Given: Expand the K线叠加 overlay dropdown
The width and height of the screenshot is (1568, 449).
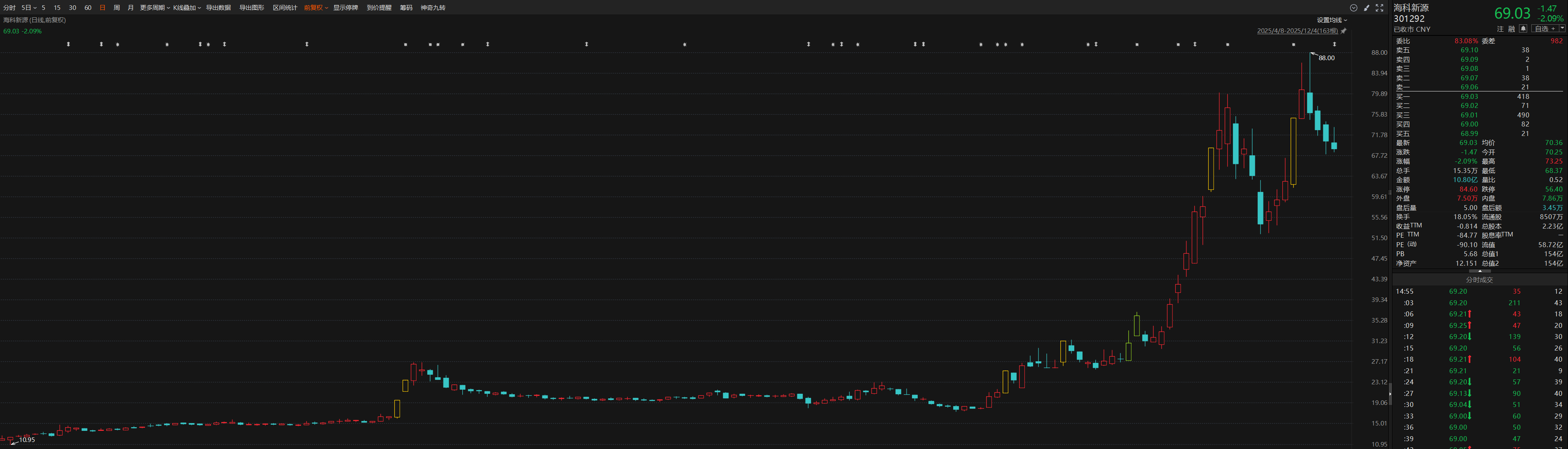Looking at the screenshot, I should click(x=187, y=8).
